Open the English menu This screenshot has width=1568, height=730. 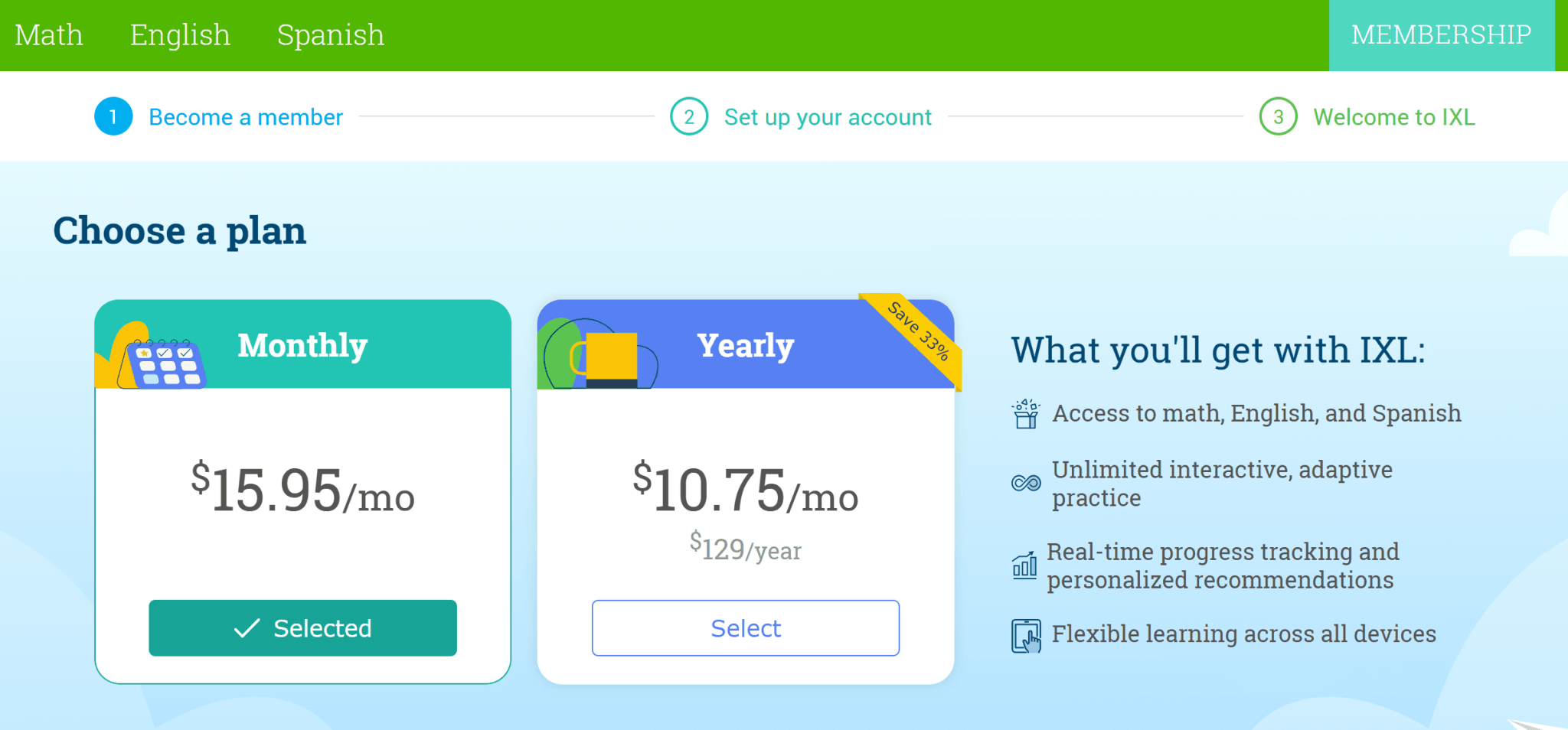(x=180, y=35)
